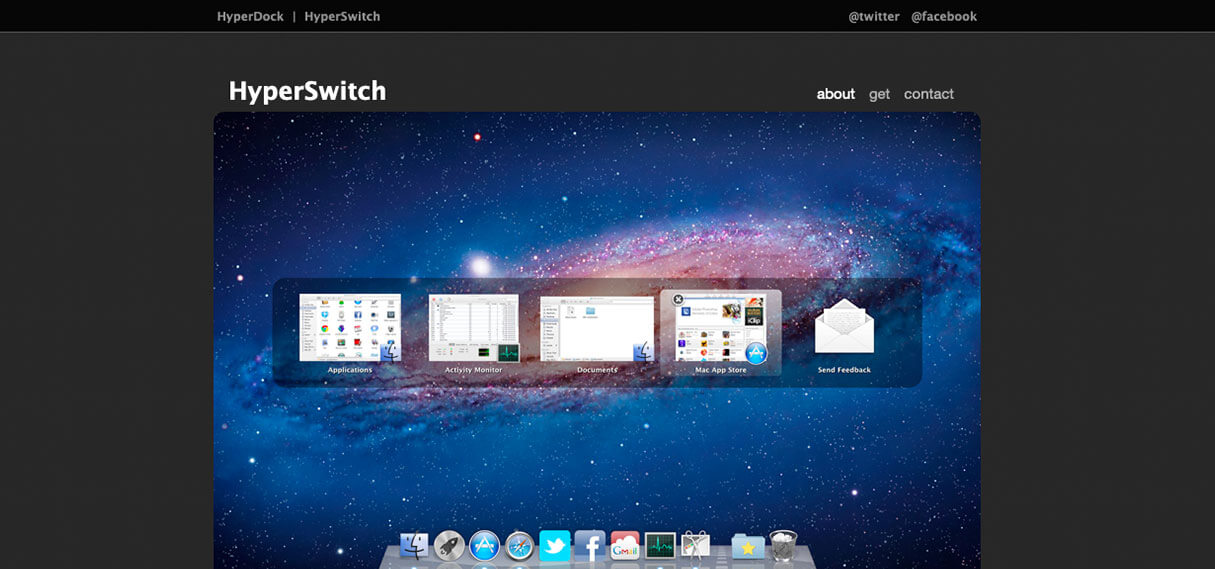
Task: Click the Send Feedback label text
Action: point(844,370)
